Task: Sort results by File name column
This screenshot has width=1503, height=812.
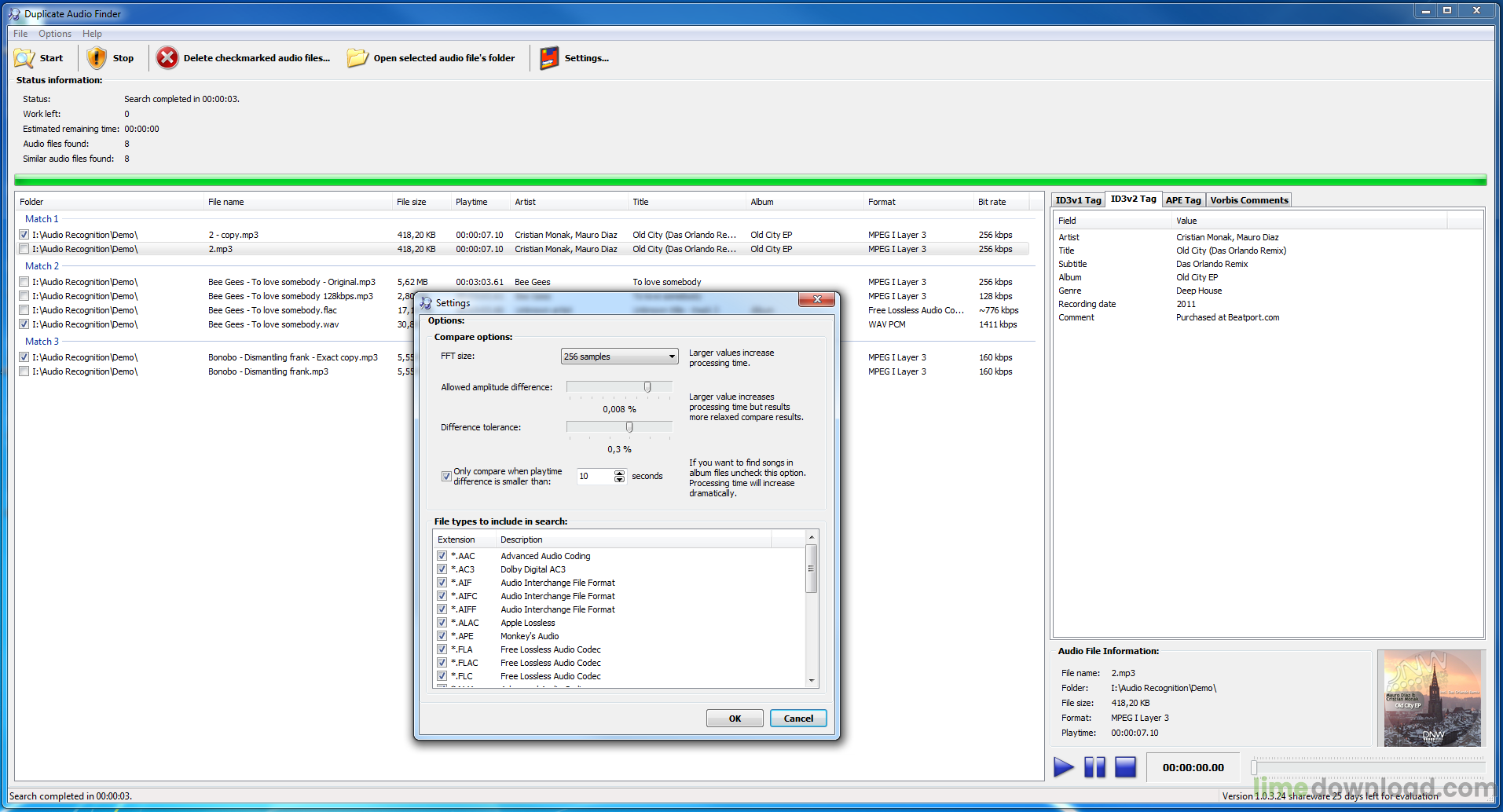Action: [x=298, y=202]
